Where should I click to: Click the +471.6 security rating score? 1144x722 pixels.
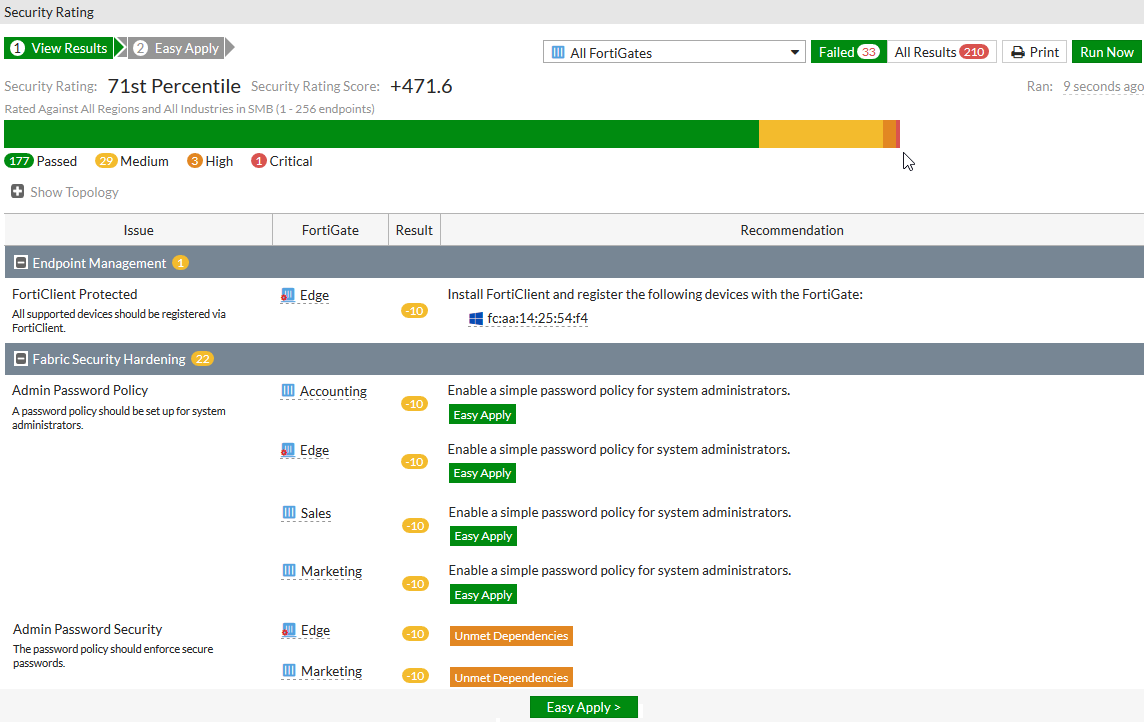tap(421, 86)
